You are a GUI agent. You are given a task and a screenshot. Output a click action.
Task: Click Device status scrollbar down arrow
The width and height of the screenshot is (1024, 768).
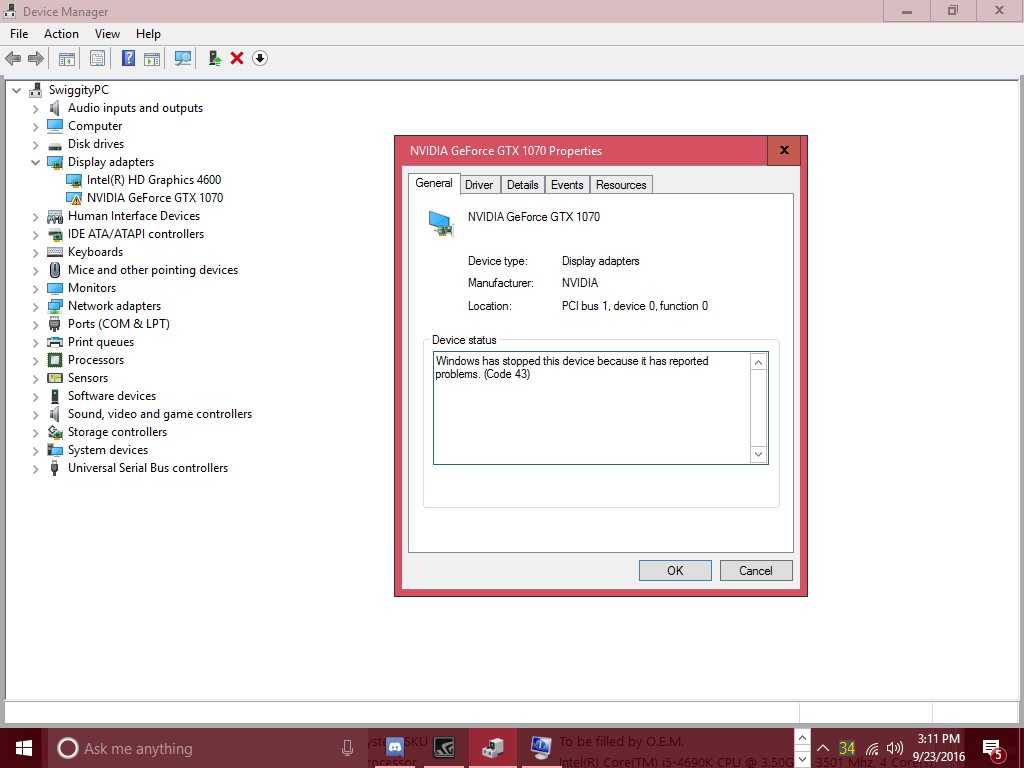coord(758,455)
